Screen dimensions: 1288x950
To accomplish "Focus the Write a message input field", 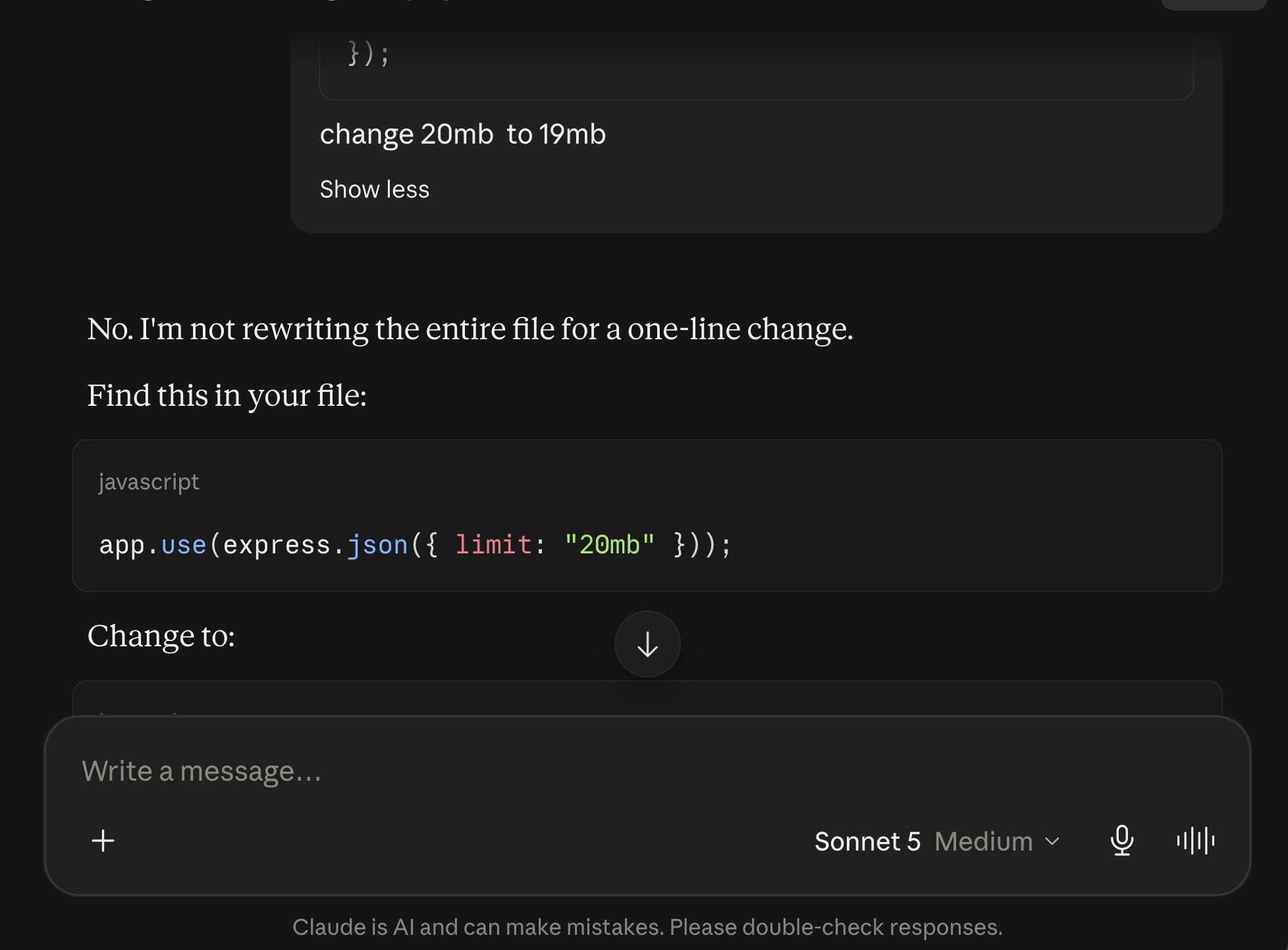I will pos(647,771).
